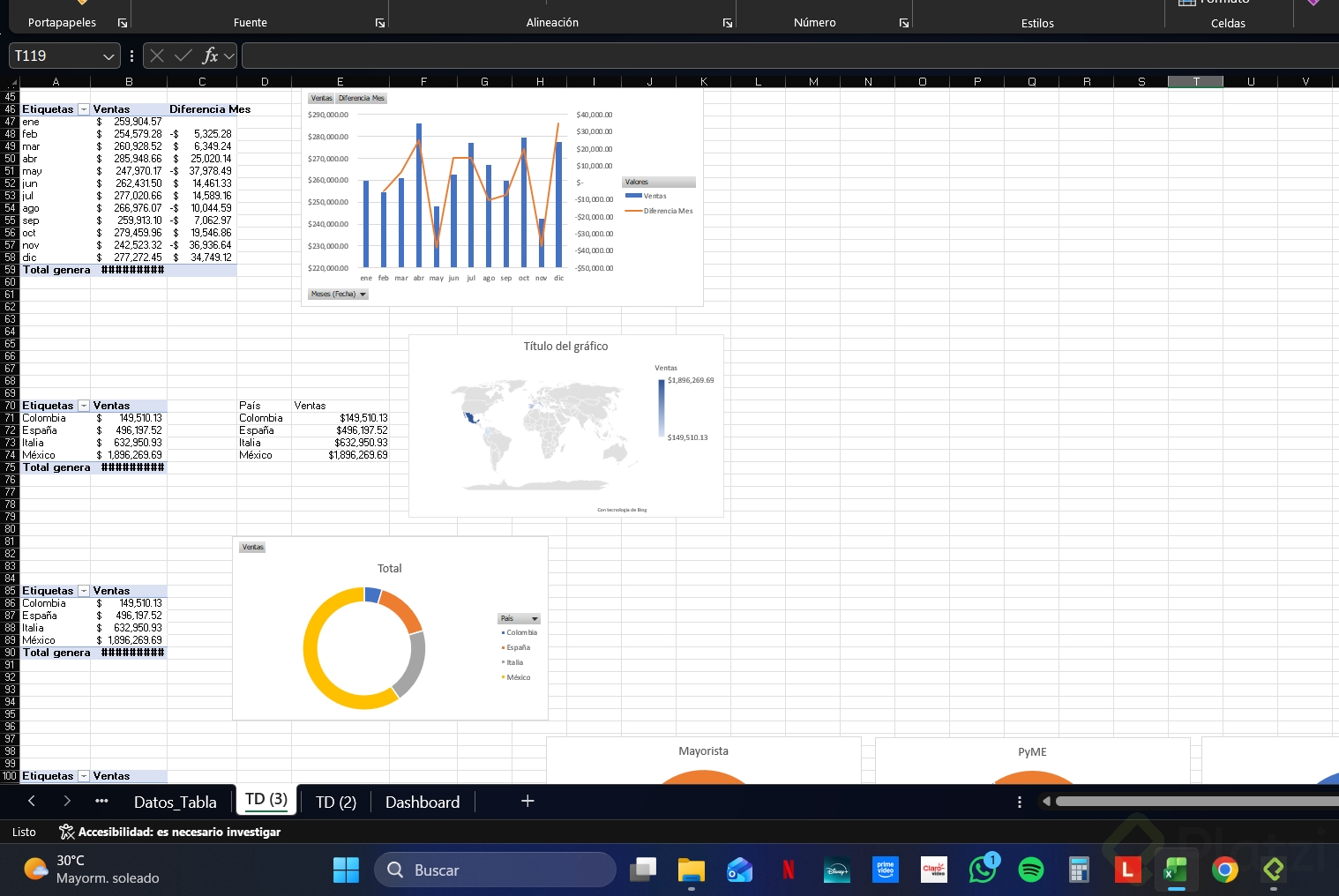This screenshot has width=1339, height=896.
Task: Open Prime Video from the taskbar
Action: coord(886,870)
